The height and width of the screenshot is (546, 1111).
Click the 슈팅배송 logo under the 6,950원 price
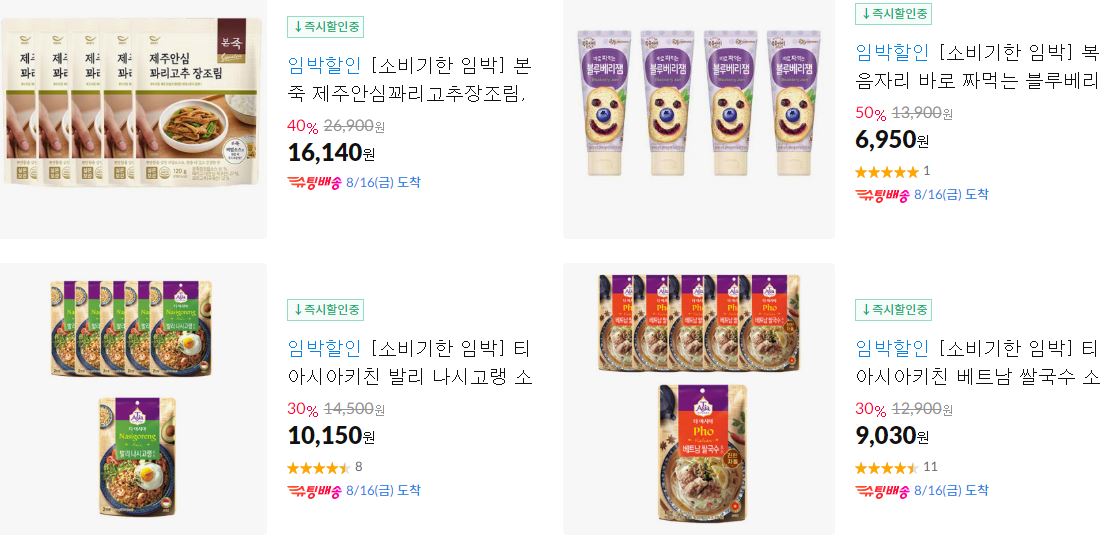point(882,195)
